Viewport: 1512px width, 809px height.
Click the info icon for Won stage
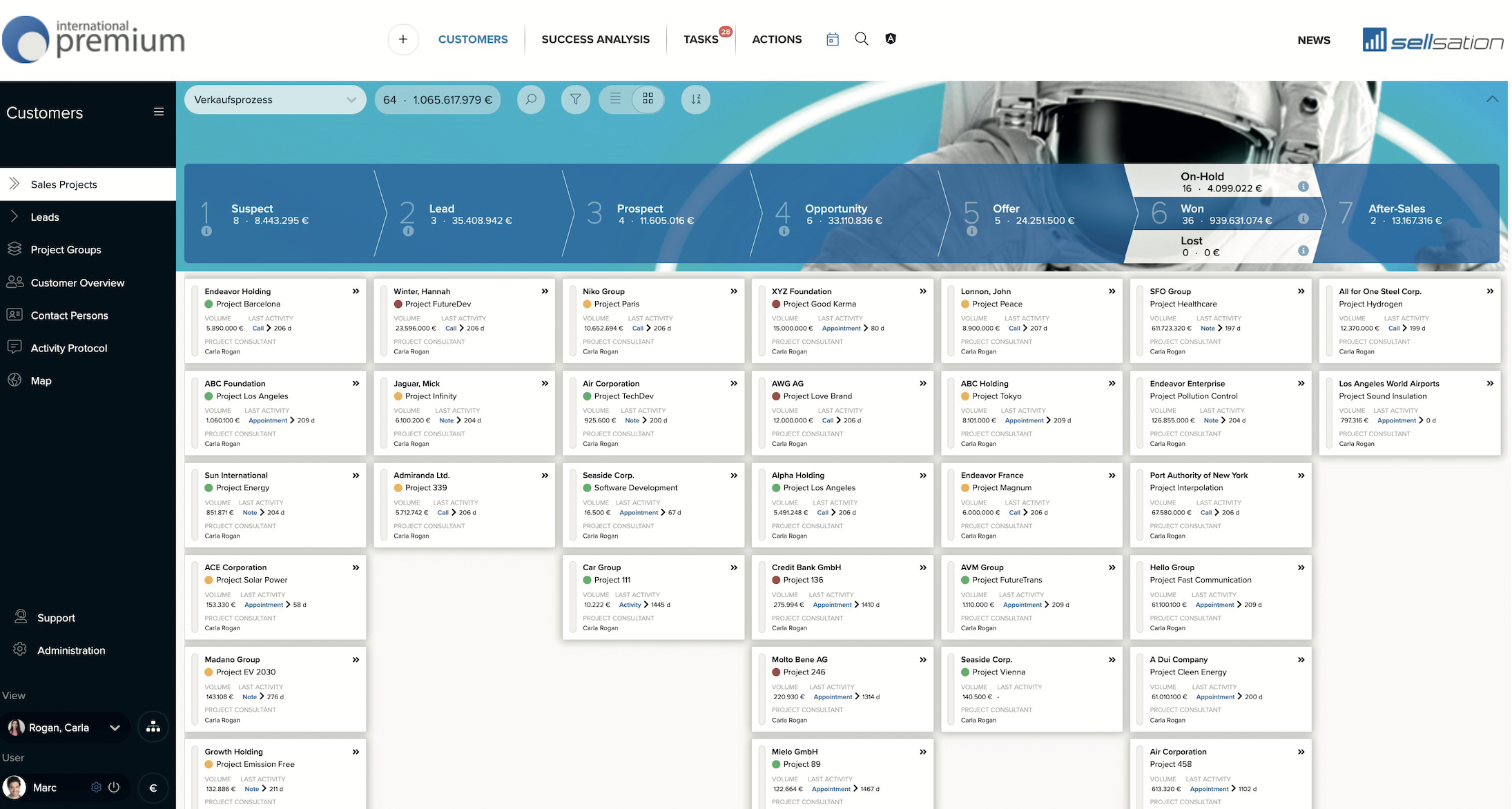1303,219
